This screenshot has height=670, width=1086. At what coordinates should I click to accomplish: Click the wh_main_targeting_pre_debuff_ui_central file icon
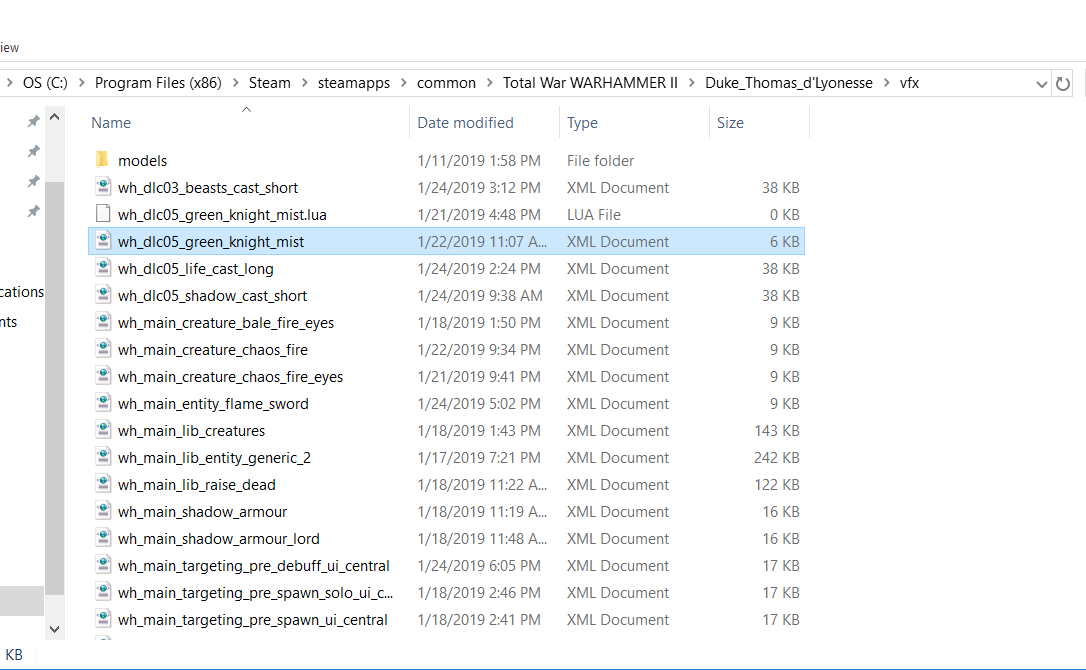click(103, 565)
